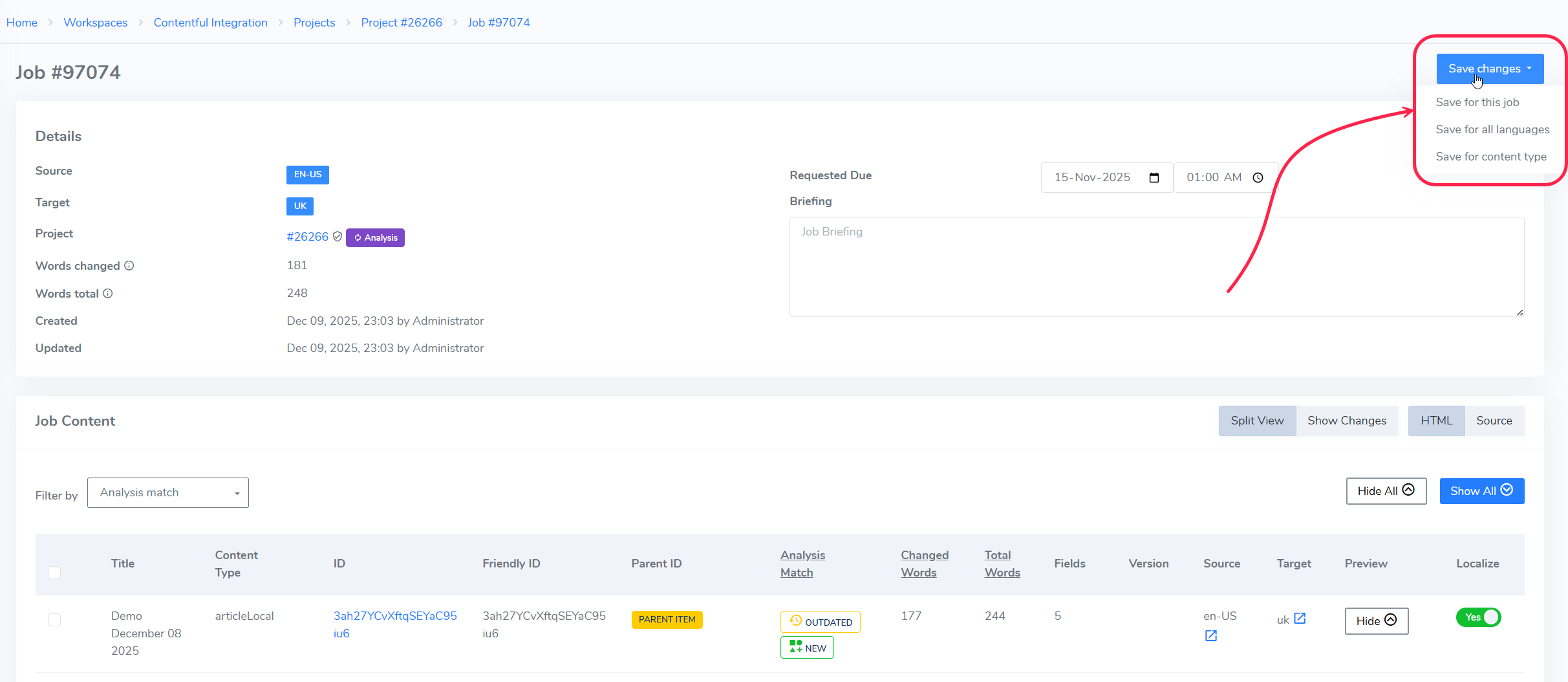The image size is (1568, 682).
Task: Open the Projects breadcrumb link
Action: pyautogui.click(x=314, y=23)
